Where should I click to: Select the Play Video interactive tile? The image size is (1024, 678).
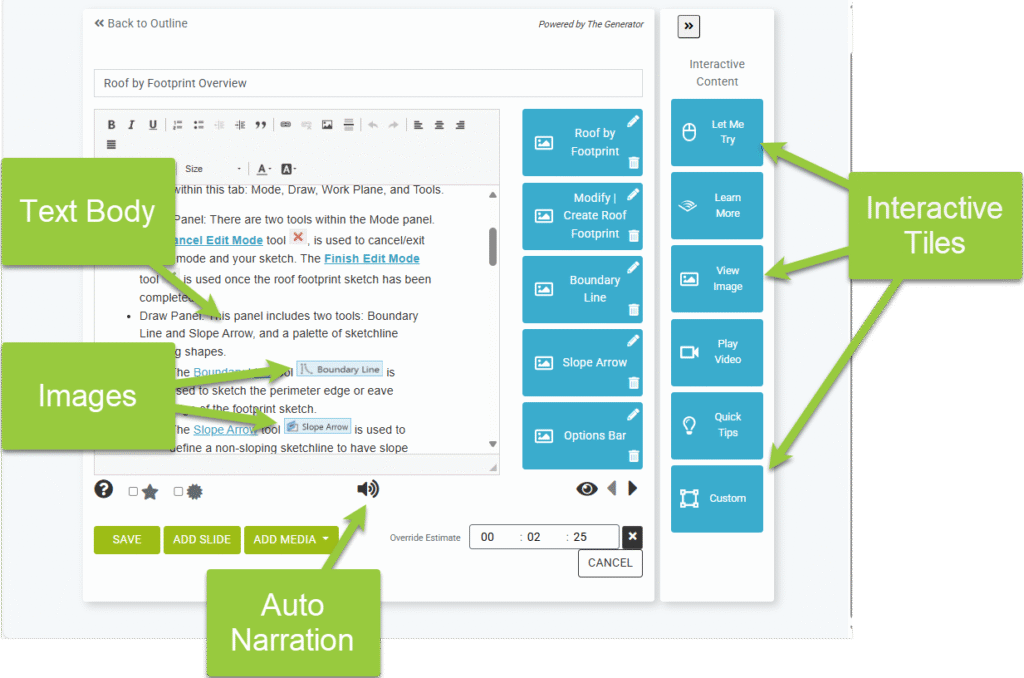(x=716, y=352)
